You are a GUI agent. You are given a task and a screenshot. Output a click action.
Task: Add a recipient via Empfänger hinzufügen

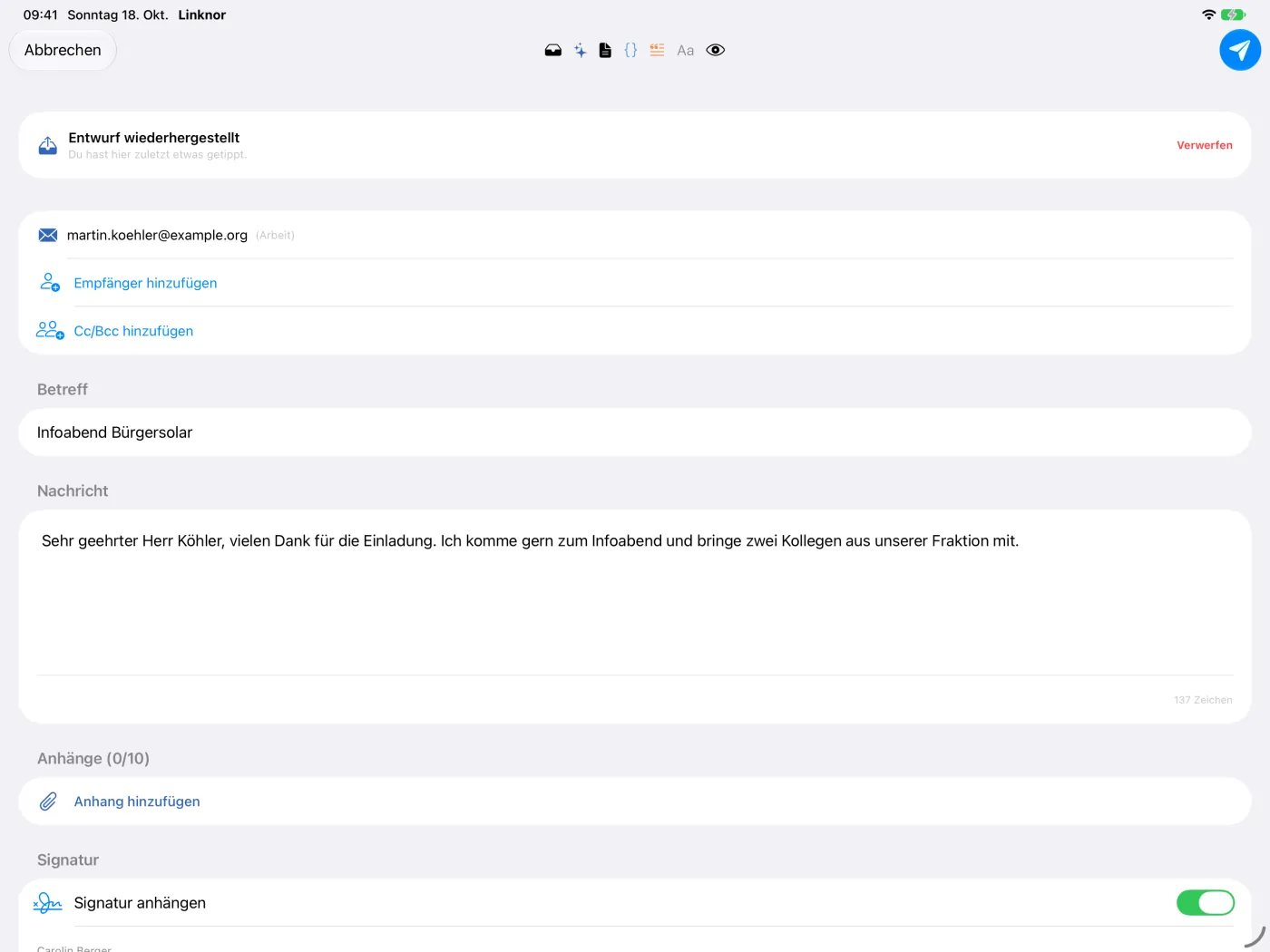pos(145,283)
